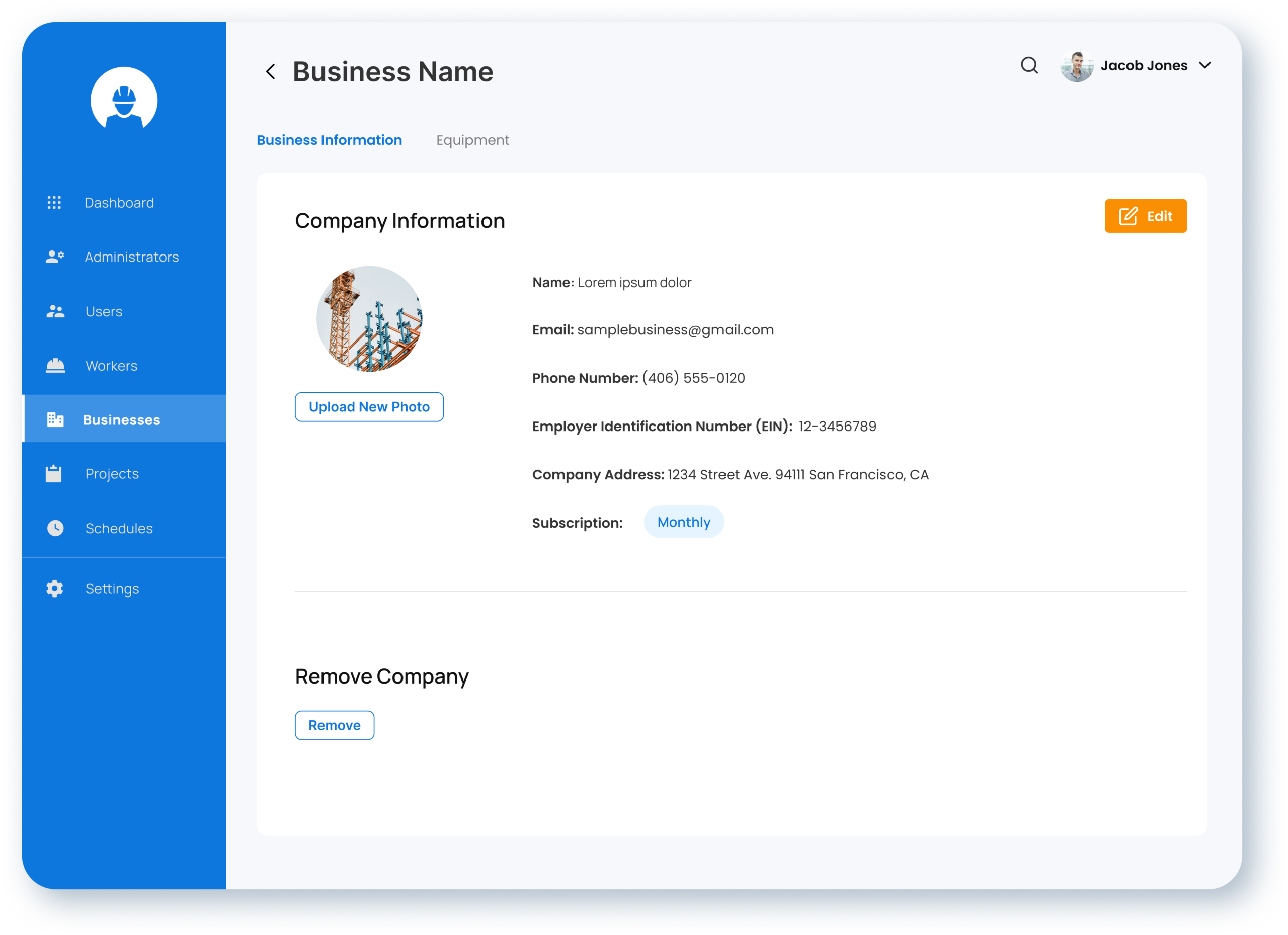1288x935 pixels.
Task: Click the Workers hard hat icon
Action: 55,366
